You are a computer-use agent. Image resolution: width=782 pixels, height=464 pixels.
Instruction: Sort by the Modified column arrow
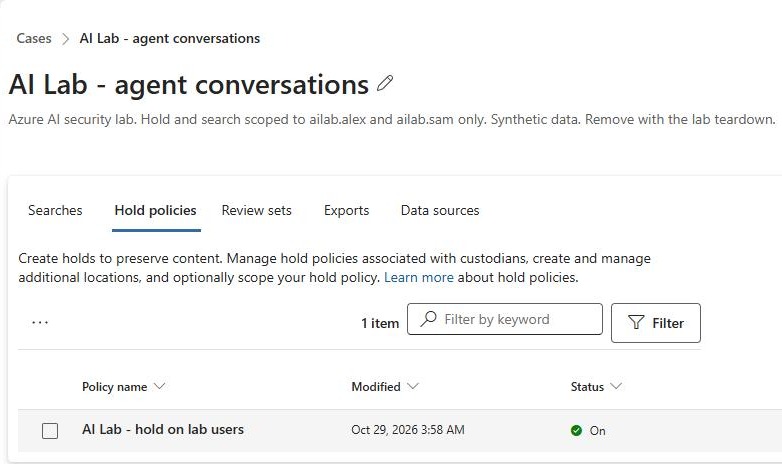click(413, 386)
